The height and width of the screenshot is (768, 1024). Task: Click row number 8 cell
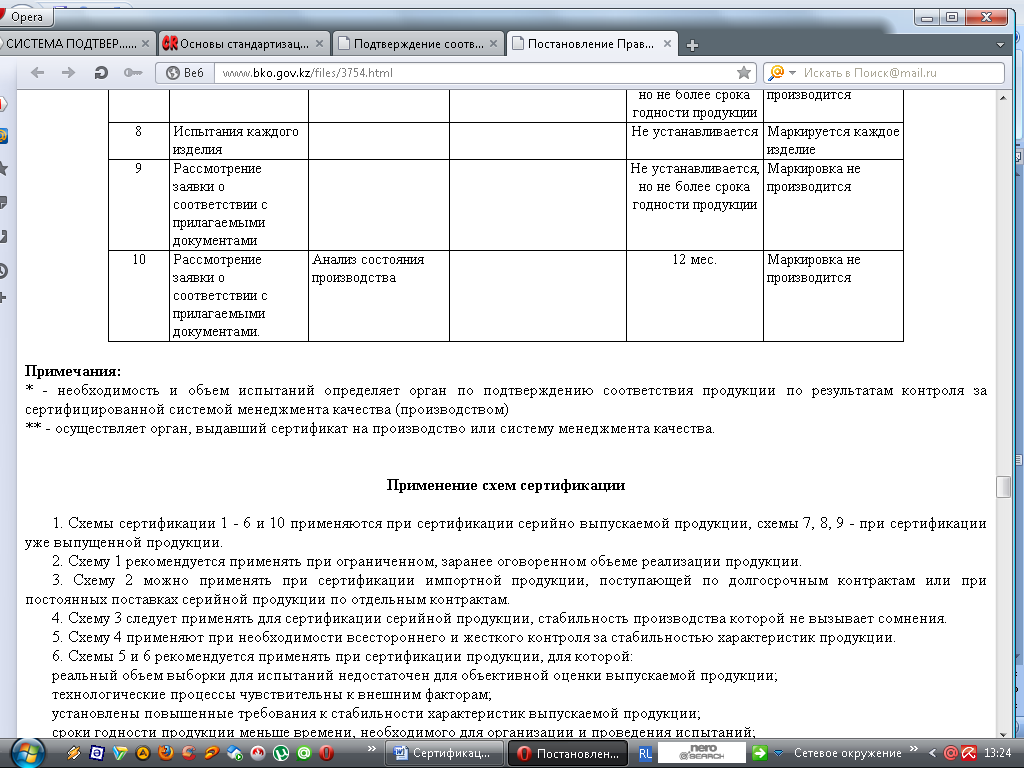pos(139,140)
